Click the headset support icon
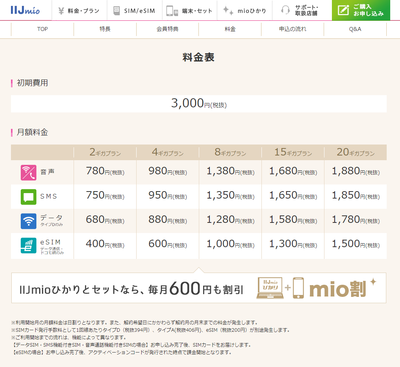 [x=285, y=10]
